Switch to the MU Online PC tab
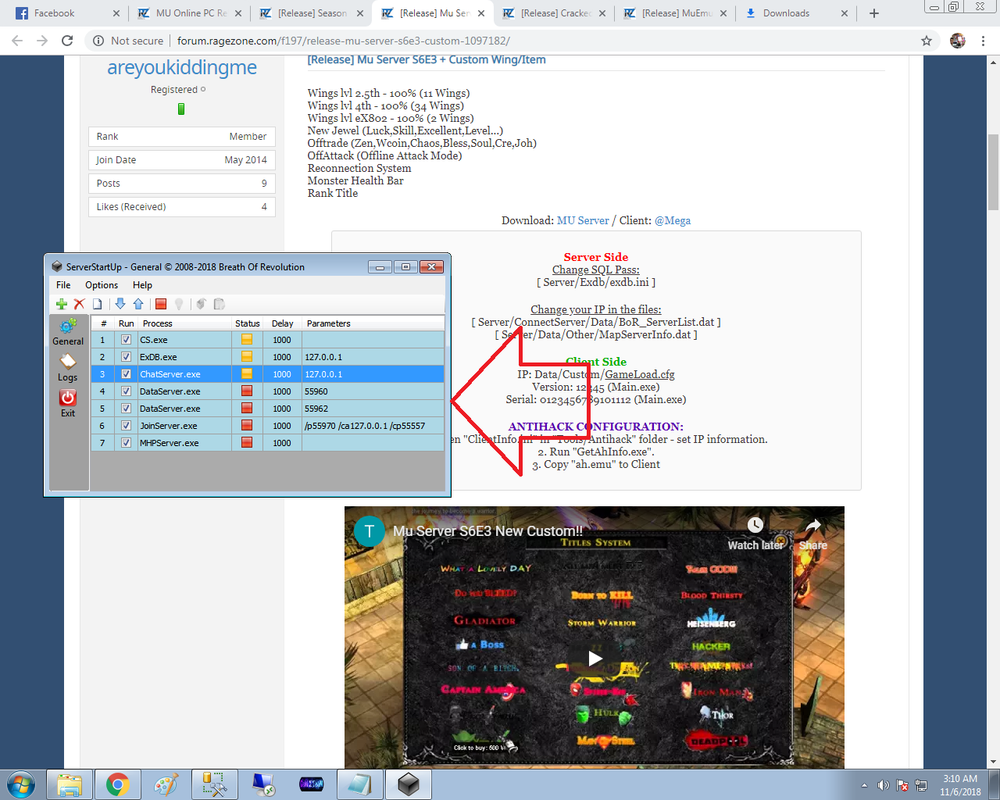 pyautogui.click(x=188, y=13)
